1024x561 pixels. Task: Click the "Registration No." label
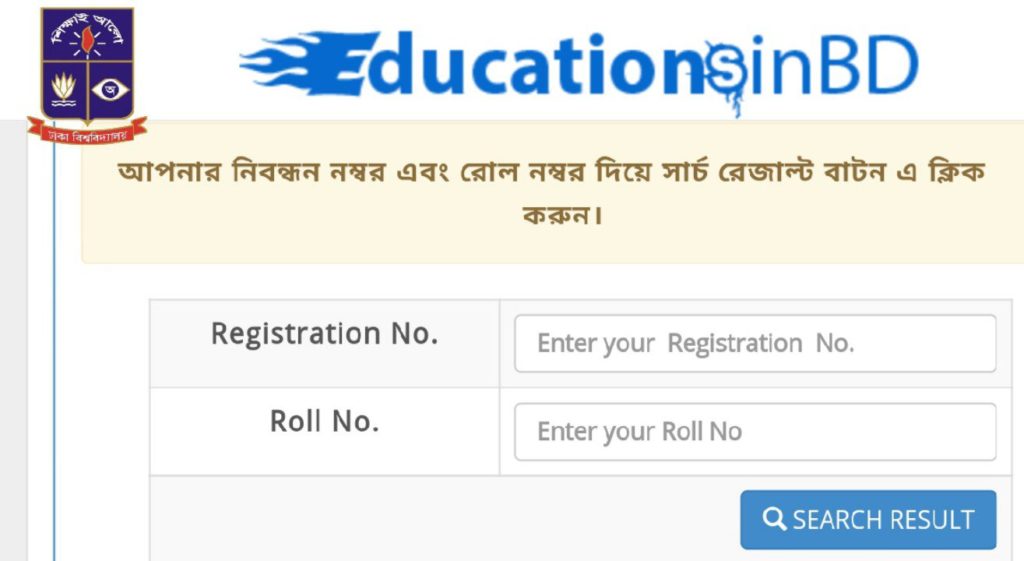click(324, 334)
